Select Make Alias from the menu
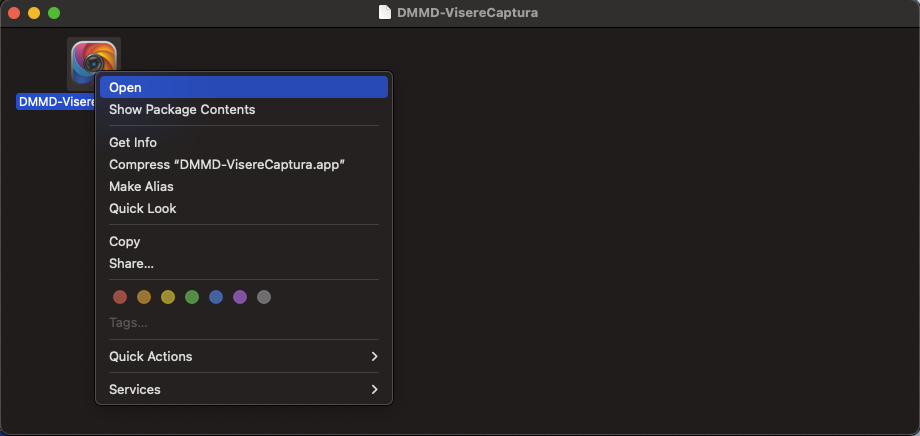The width and height of the screenshot is (920, 436). [x=244, y=187]
